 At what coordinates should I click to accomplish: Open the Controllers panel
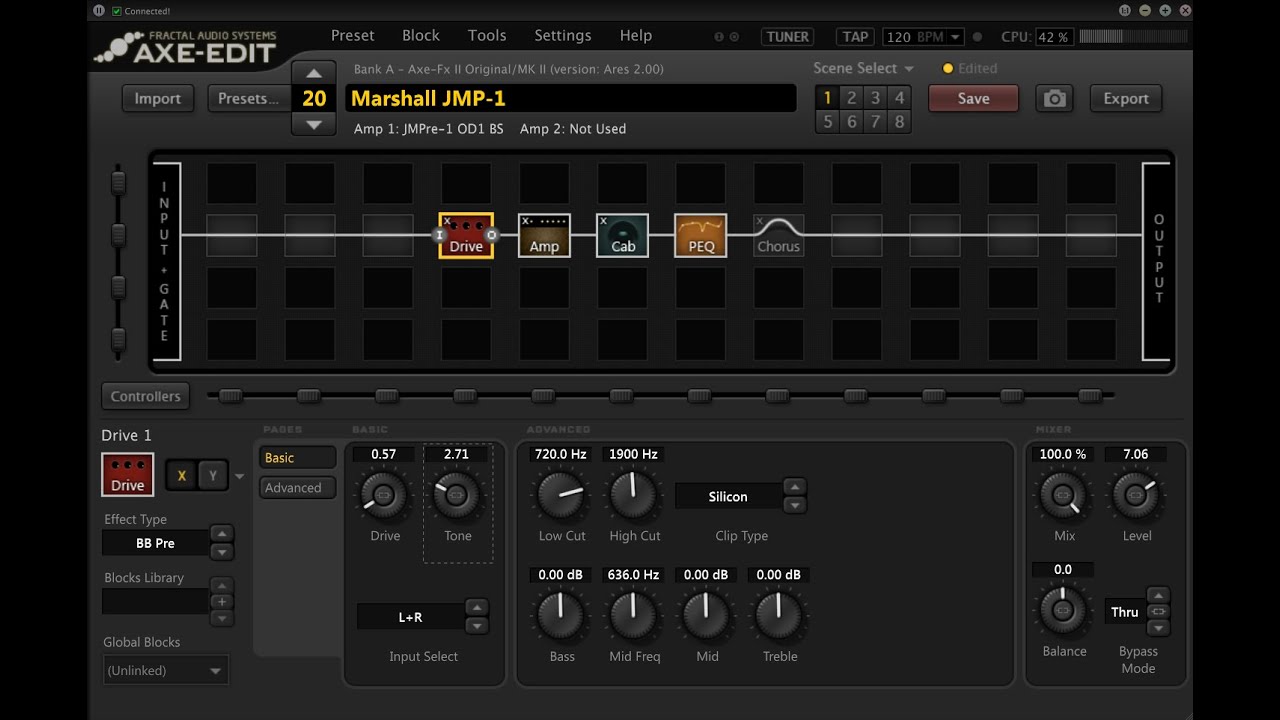click(x=145, y=396)
